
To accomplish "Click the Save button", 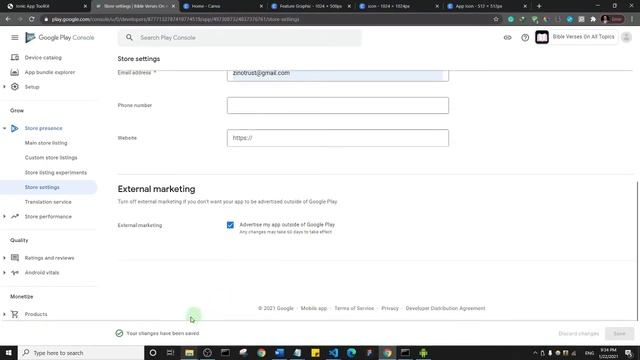I will (x=619, y=333).
